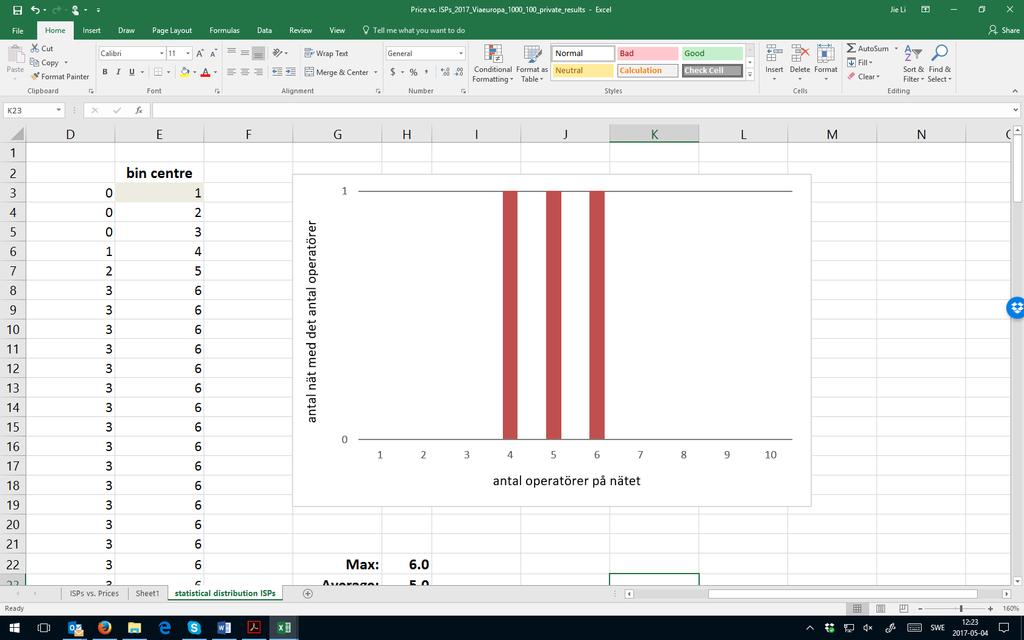Toggle Align Left
Image resolution: width=1024 pixels, height=640 pixels.
(231, 72)
